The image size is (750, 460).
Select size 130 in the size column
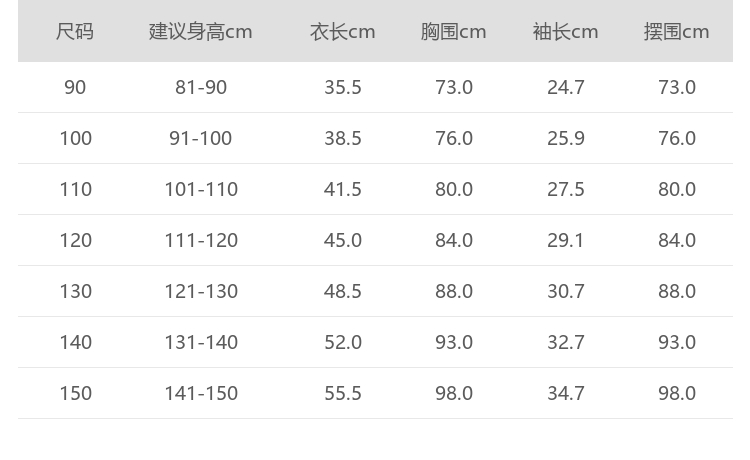tap(75, 291)
